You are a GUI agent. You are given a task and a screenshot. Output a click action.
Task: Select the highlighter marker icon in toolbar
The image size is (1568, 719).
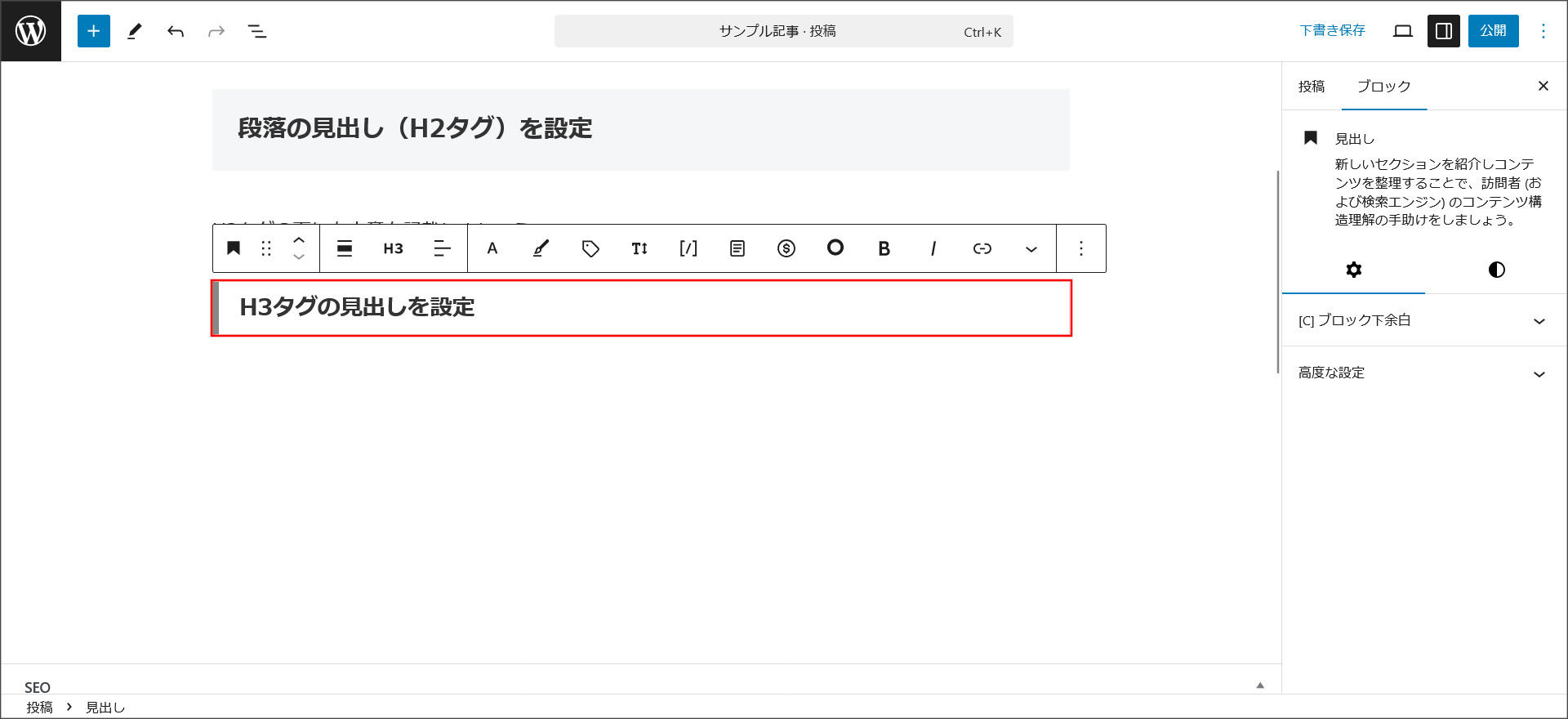541,248
